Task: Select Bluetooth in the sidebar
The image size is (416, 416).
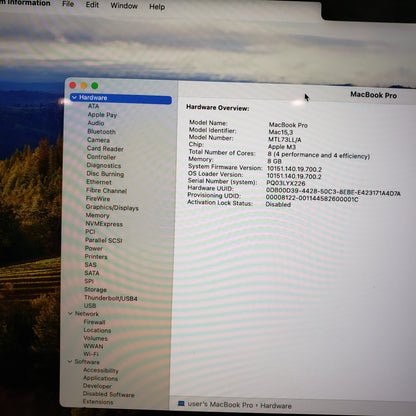Action: pos(101,132)
